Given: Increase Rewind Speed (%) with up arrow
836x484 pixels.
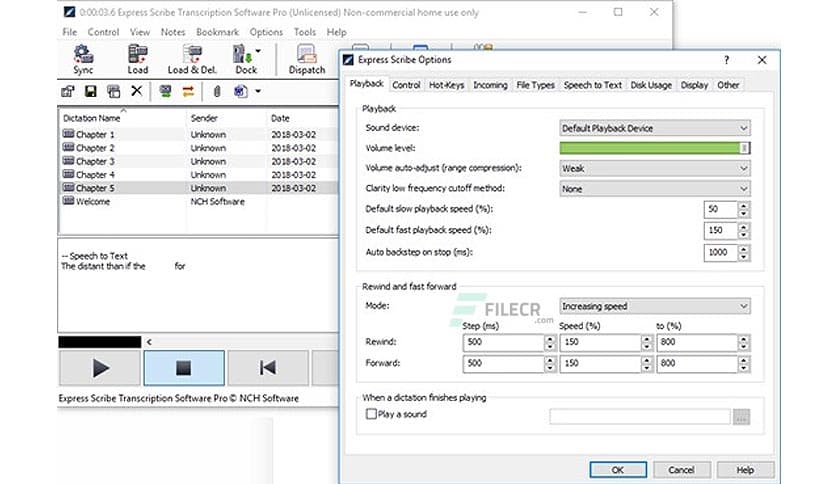Looking at the screenshot, I should click(647, 338).
